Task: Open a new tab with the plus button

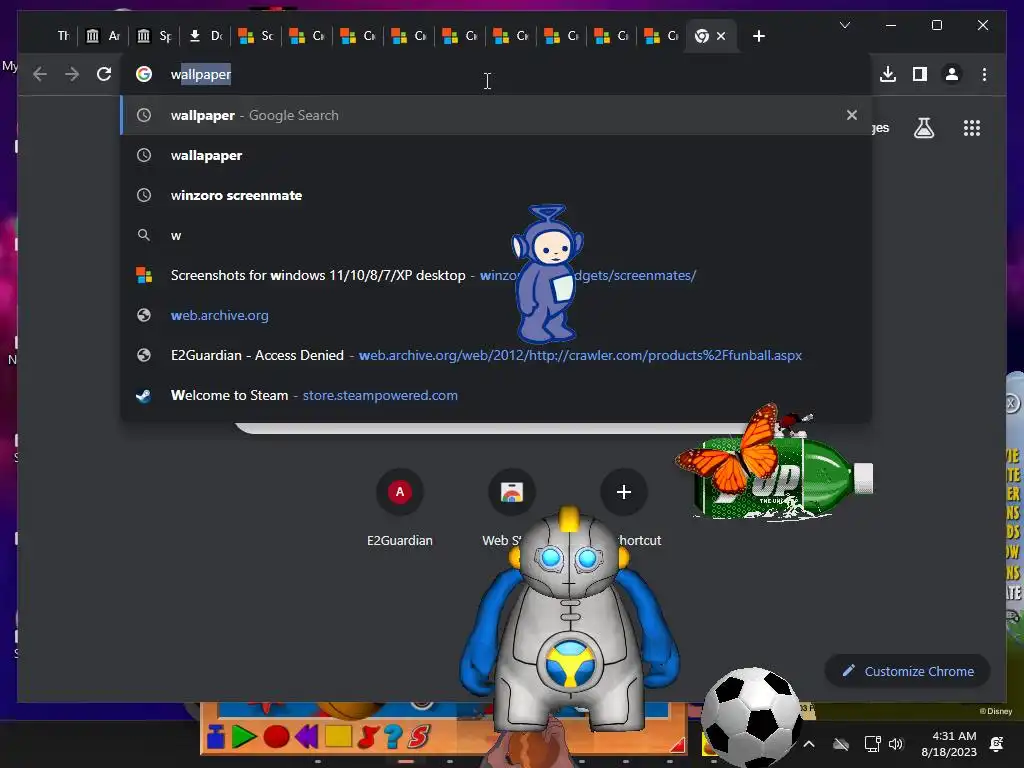Action: (x=758, y=36)
